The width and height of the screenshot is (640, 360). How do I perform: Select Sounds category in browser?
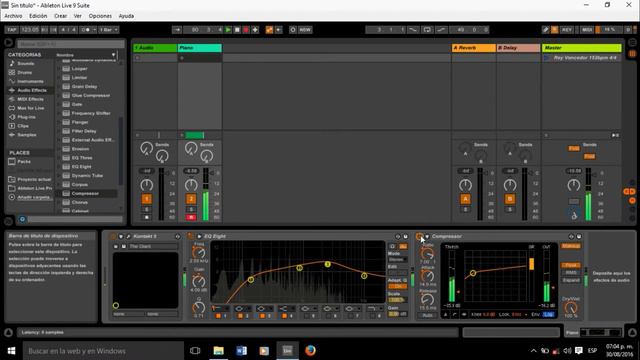point(26,63)
